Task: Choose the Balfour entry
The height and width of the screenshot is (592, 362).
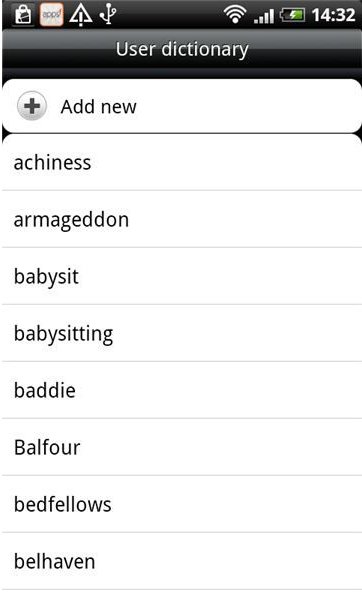Action: (x=182, y=447)
